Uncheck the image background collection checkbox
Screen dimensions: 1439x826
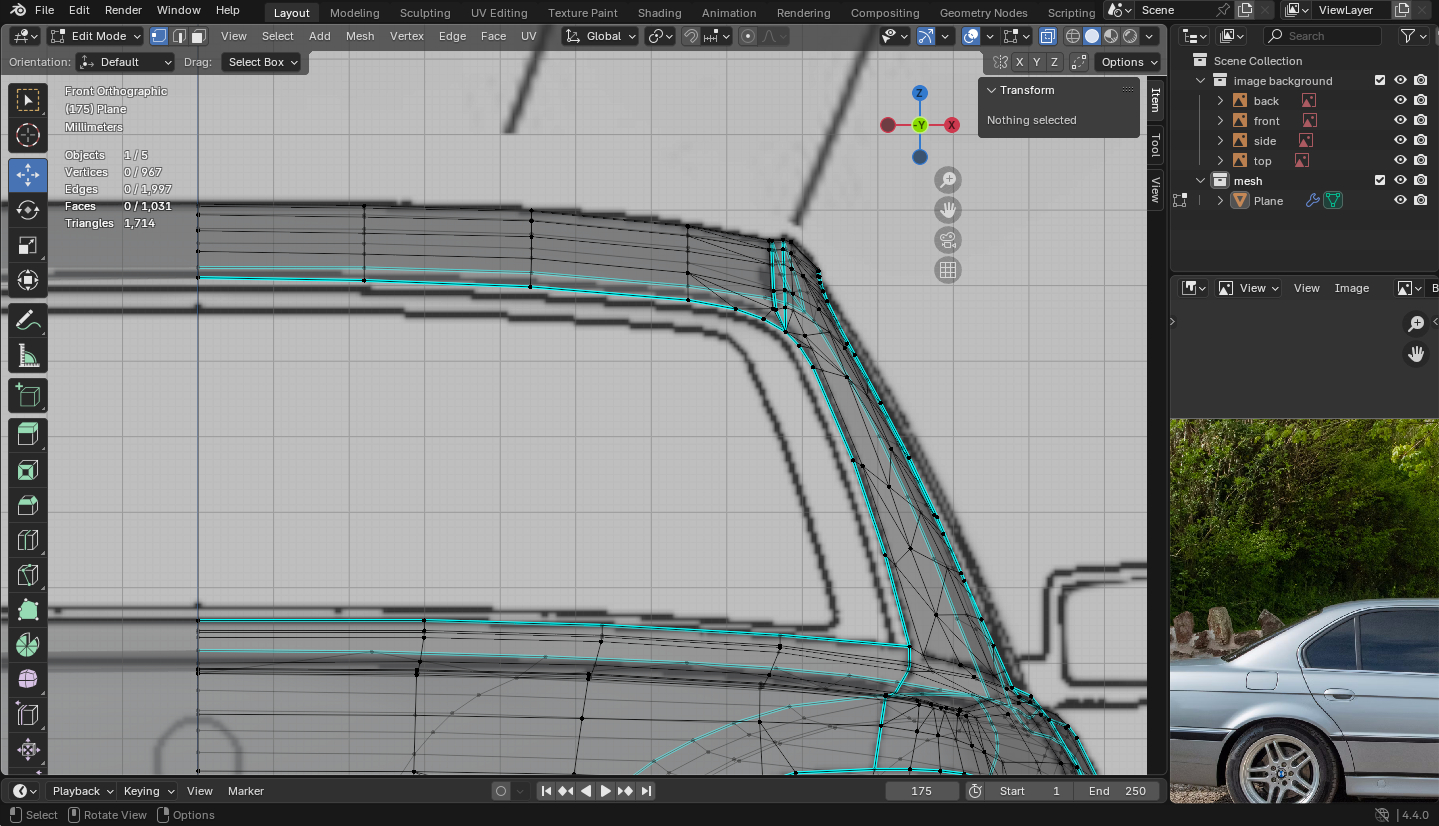click(1380, 81)
